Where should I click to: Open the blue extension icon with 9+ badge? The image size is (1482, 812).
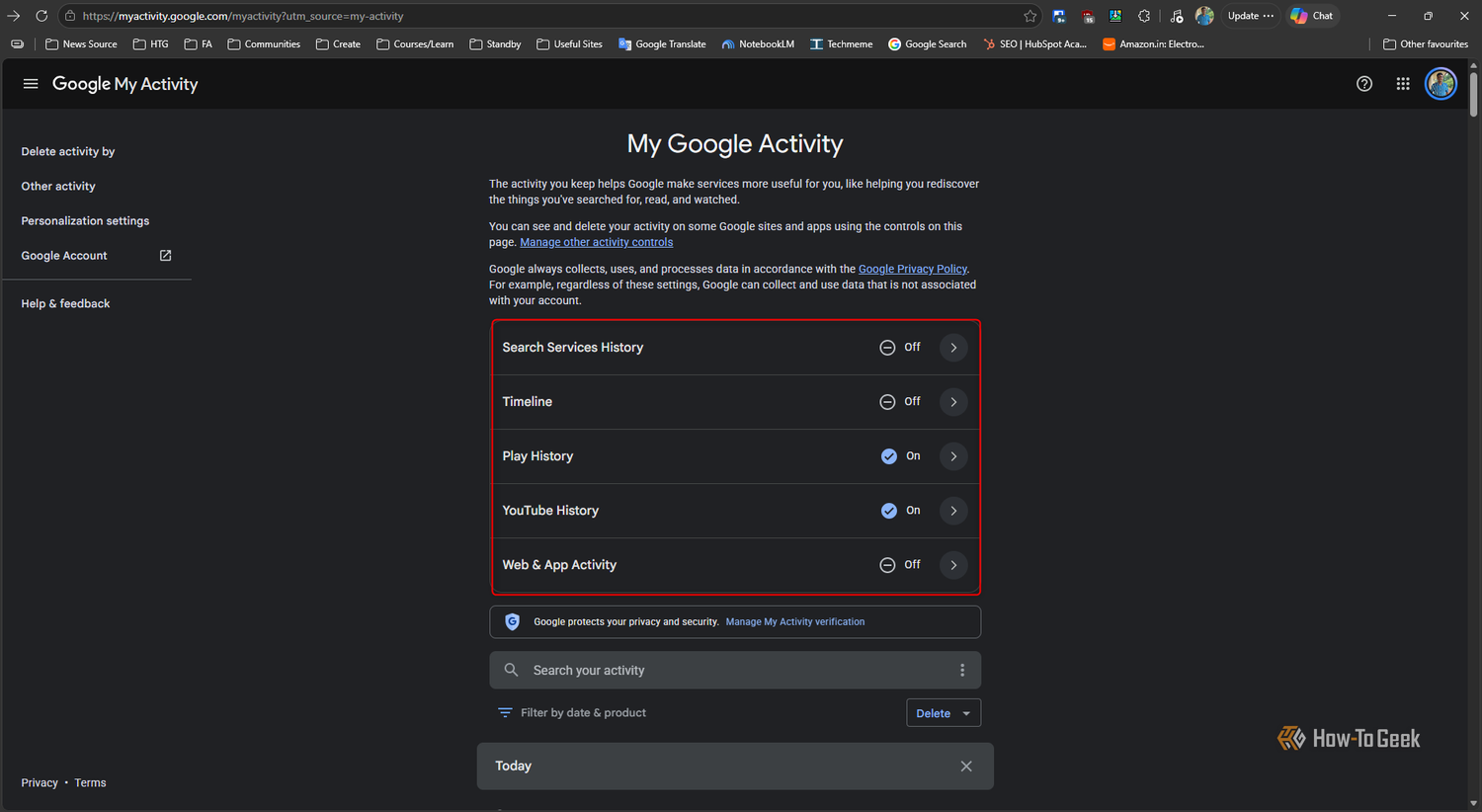tap(1059, 16)
